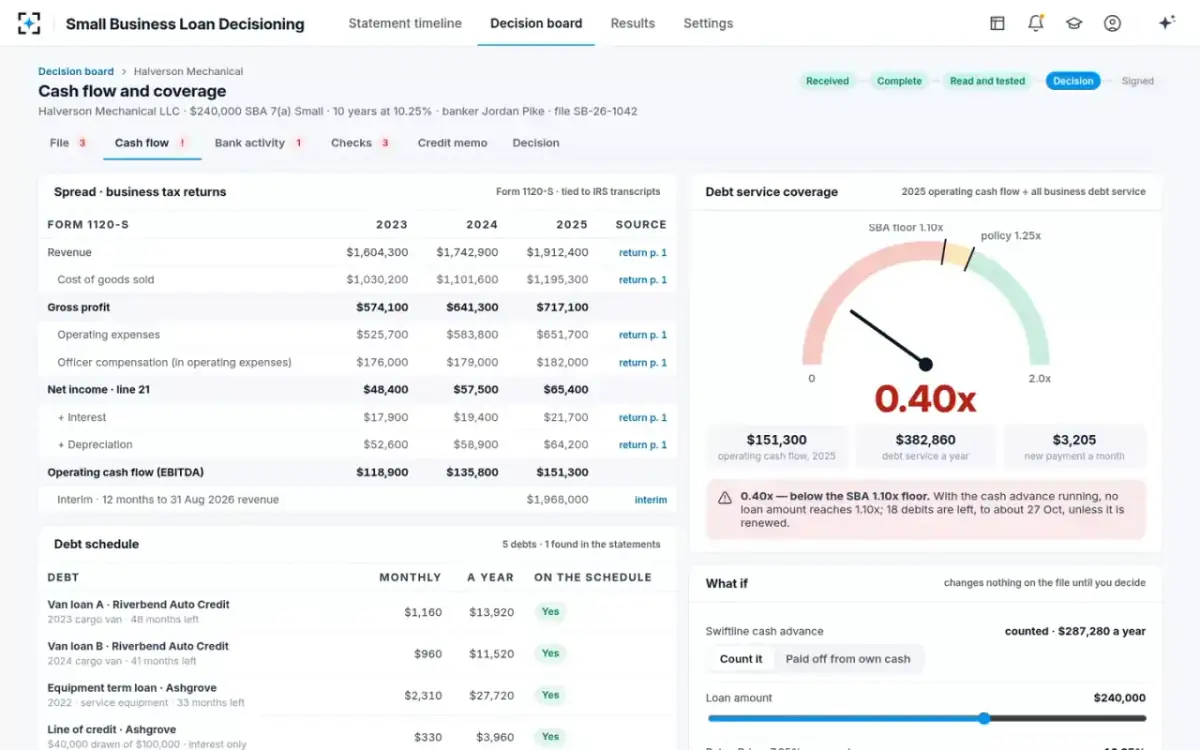Viewport: 1200px width, 750px height.
Task: Click the Received stage pill
Action: tap(828, 81)
